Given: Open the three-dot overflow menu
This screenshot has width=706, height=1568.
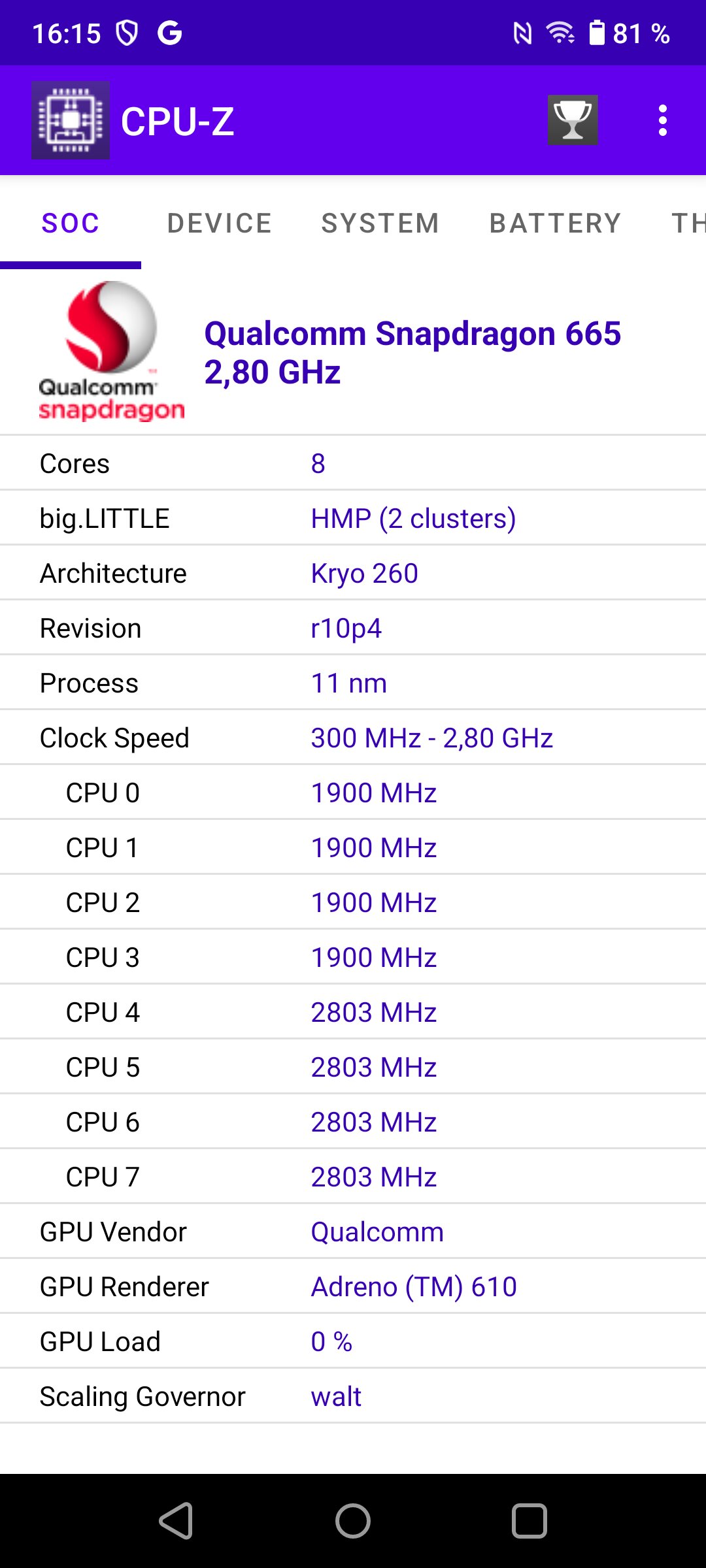Looking at the screenshot, I should click(663, 121).
